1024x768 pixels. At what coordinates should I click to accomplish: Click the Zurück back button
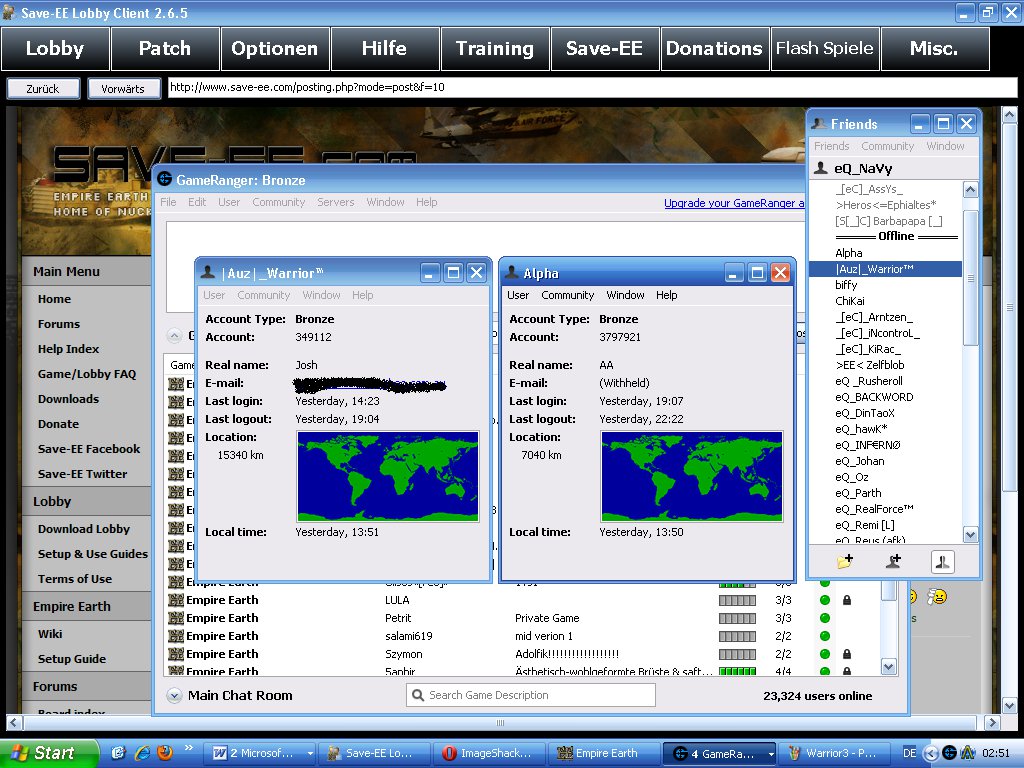coord(43,89)
